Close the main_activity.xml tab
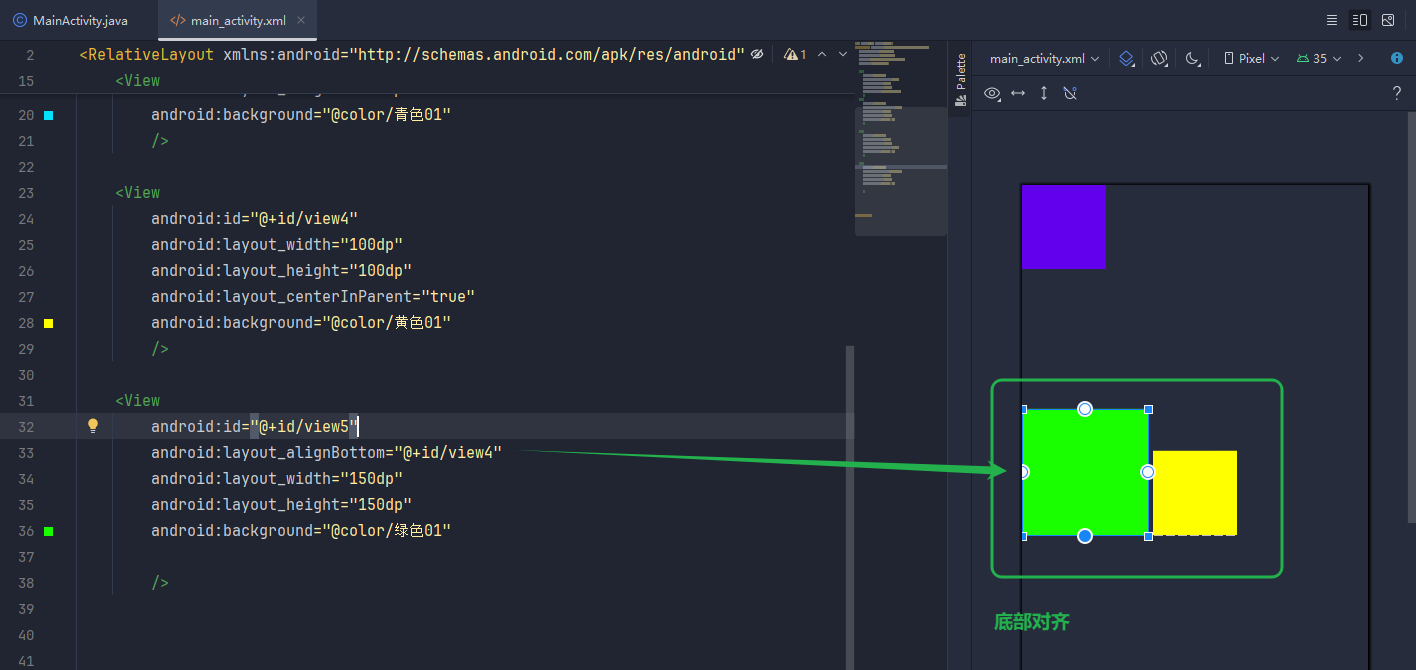Screen dimensions: 1416x670 click(x=302, y=20)
